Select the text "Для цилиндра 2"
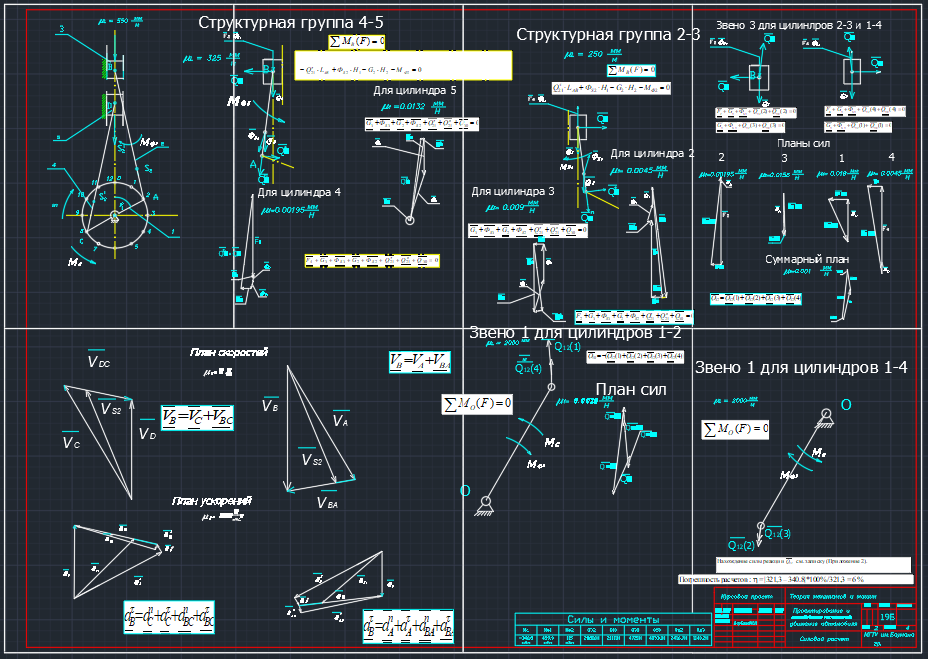This screenshot has width=928, height=659. (652, 153)
